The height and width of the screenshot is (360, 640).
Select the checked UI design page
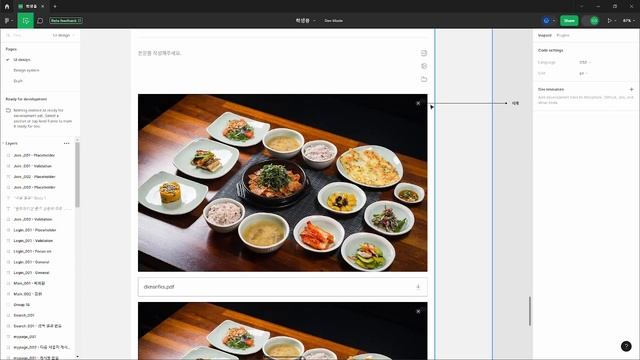click(22, 60)
